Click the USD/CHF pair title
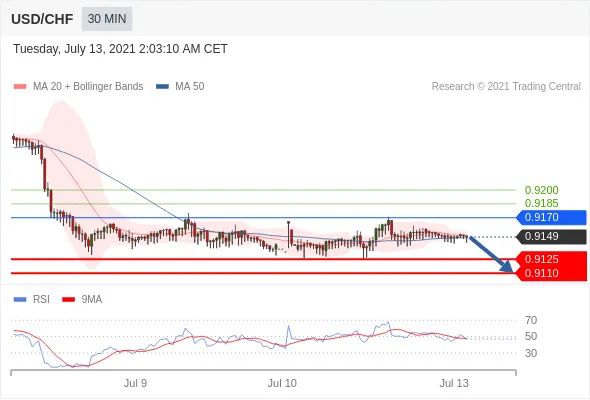Image resolution: width=590 pixels, height=400 pixels. point(42,19)
